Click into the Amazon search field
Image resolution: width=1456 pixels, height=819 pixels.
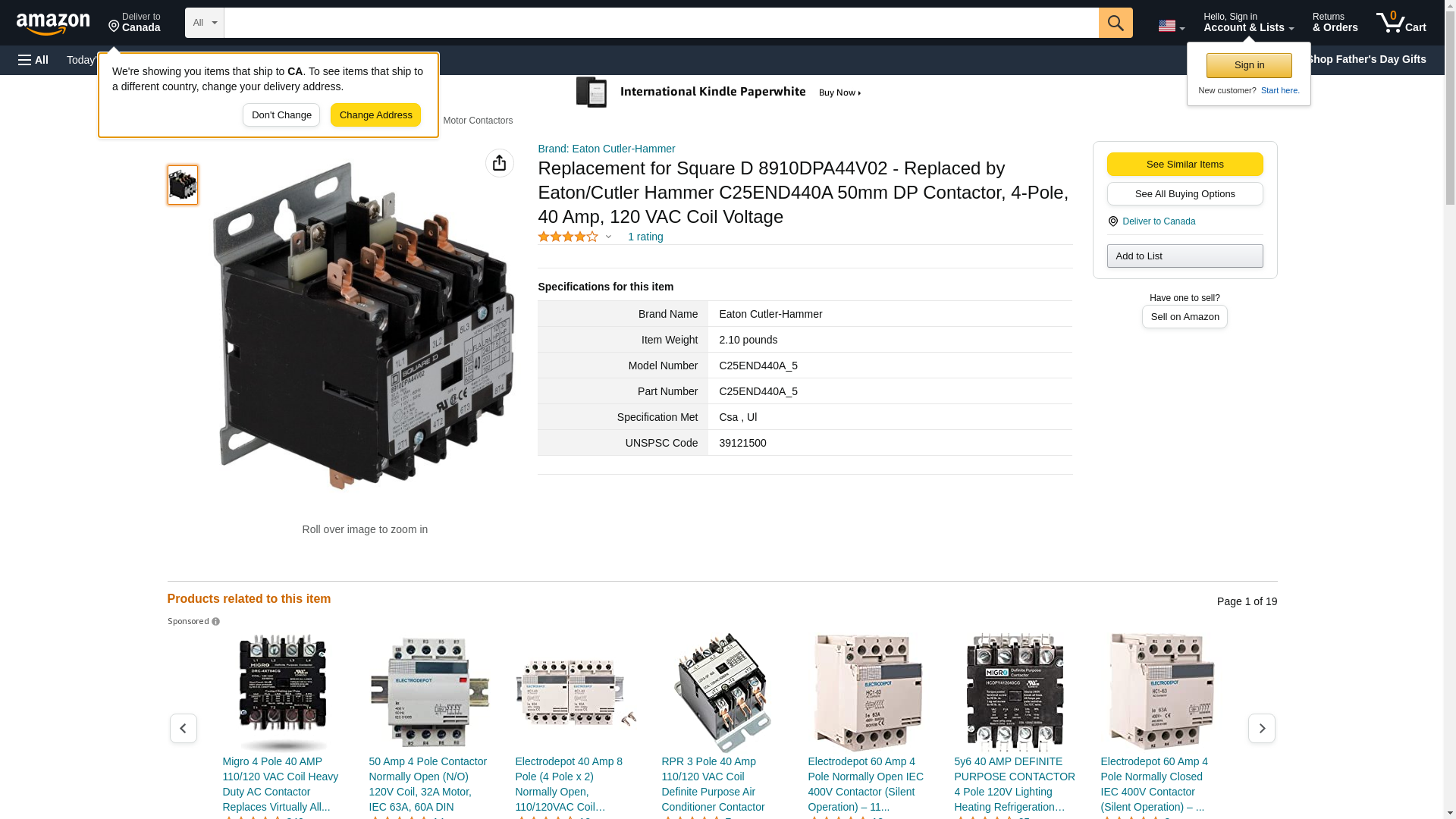click(x=660, y=23)
